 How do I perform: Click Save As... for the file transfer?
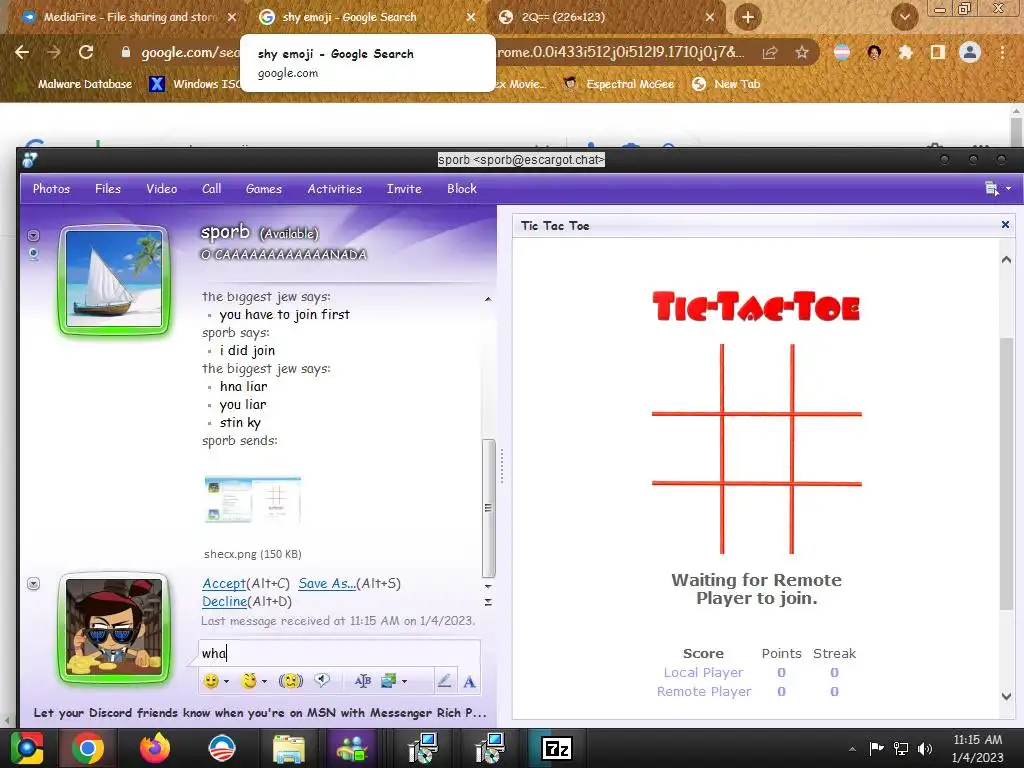[327, 583]
